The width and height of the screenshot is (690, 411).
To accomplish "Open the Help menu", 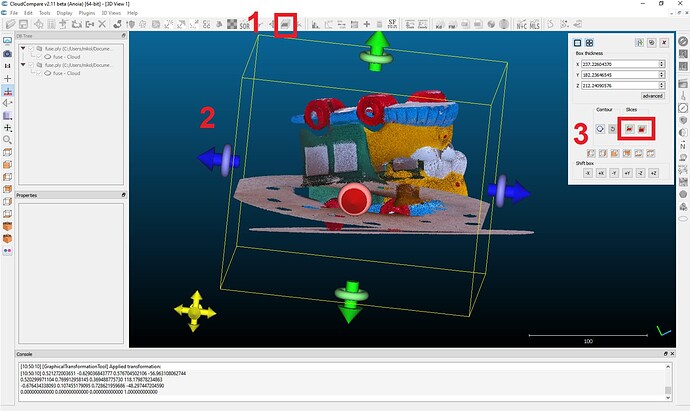I will pos(132,13).
